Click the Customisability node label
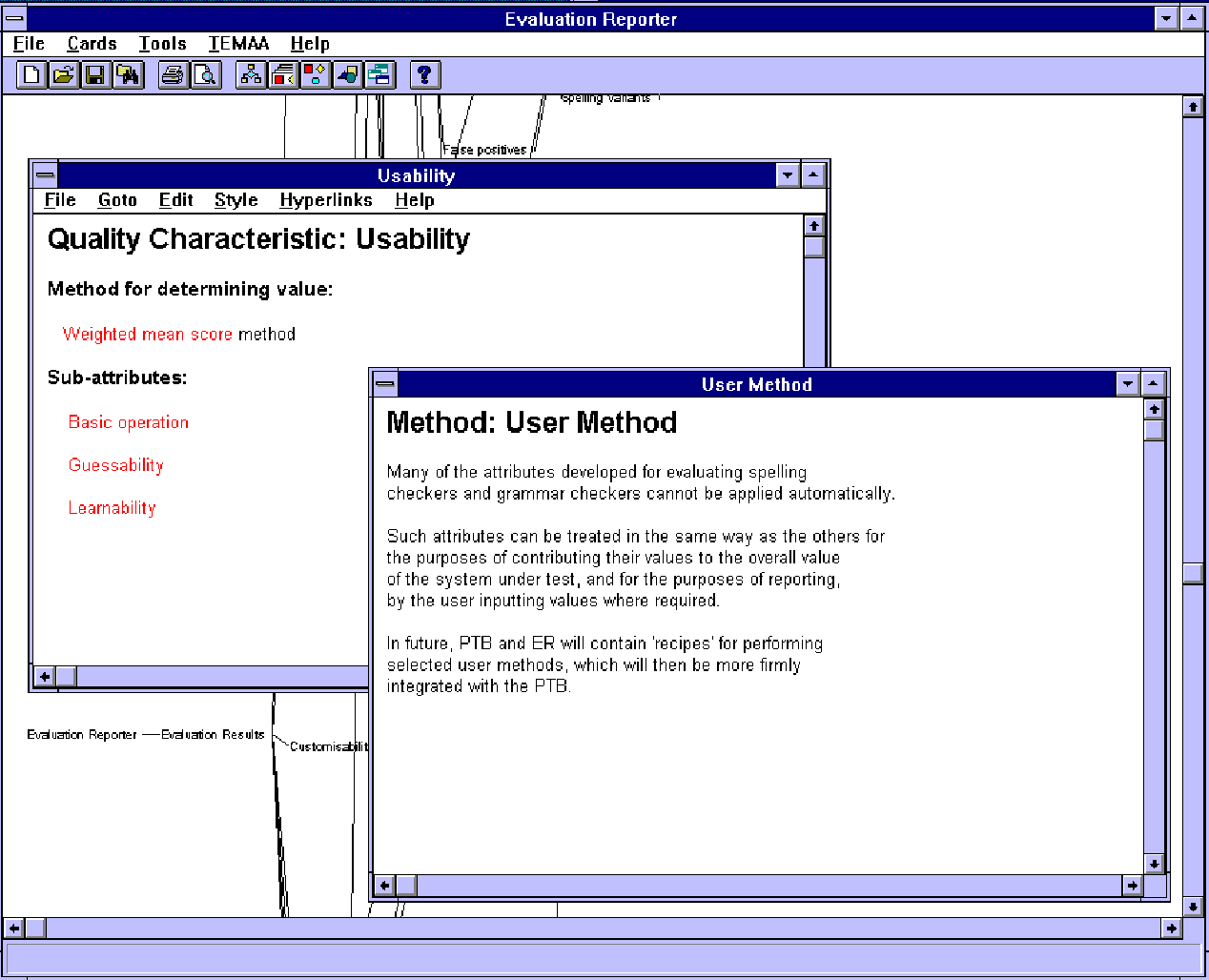The width and height of the screenshot is (1209, 980). click(329, 746)
